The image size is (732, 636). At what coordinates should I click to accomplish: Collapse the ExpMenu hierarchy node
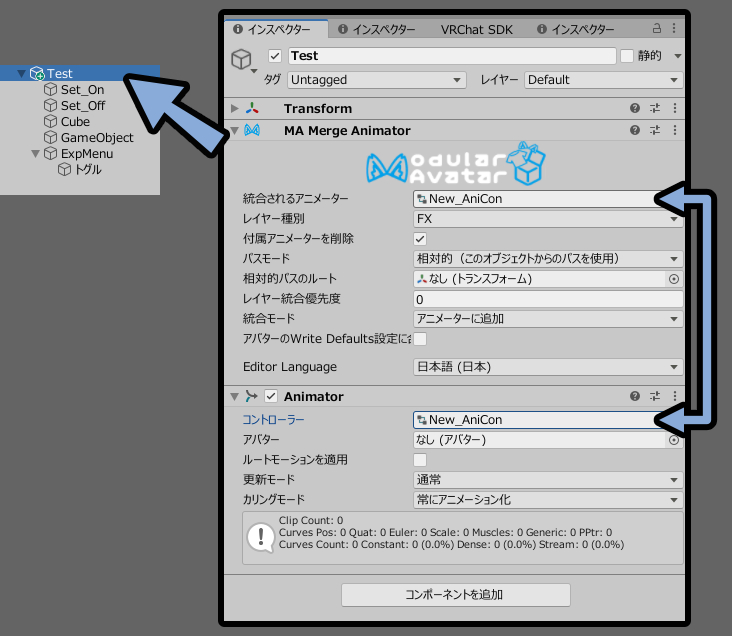click(x=35, y=154)
